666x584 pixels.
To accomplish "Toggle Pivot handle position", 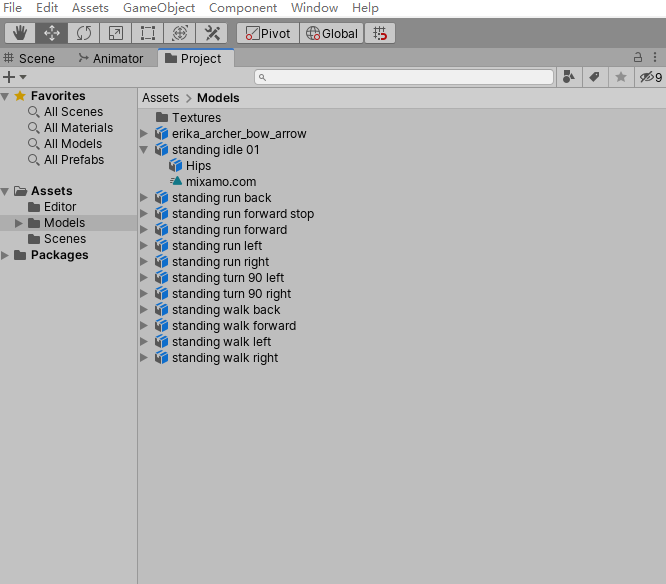I will 268,33.
